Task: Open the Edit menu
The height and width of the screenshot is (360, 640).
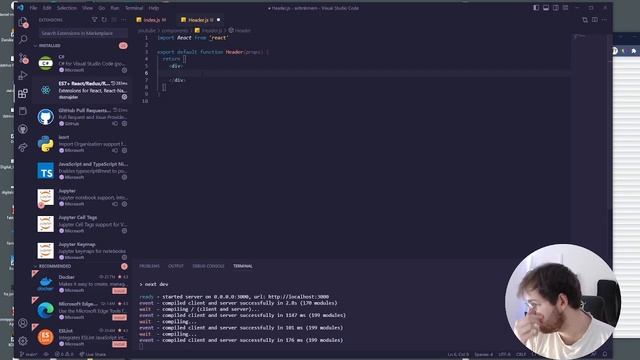Action: coord(47,8)
